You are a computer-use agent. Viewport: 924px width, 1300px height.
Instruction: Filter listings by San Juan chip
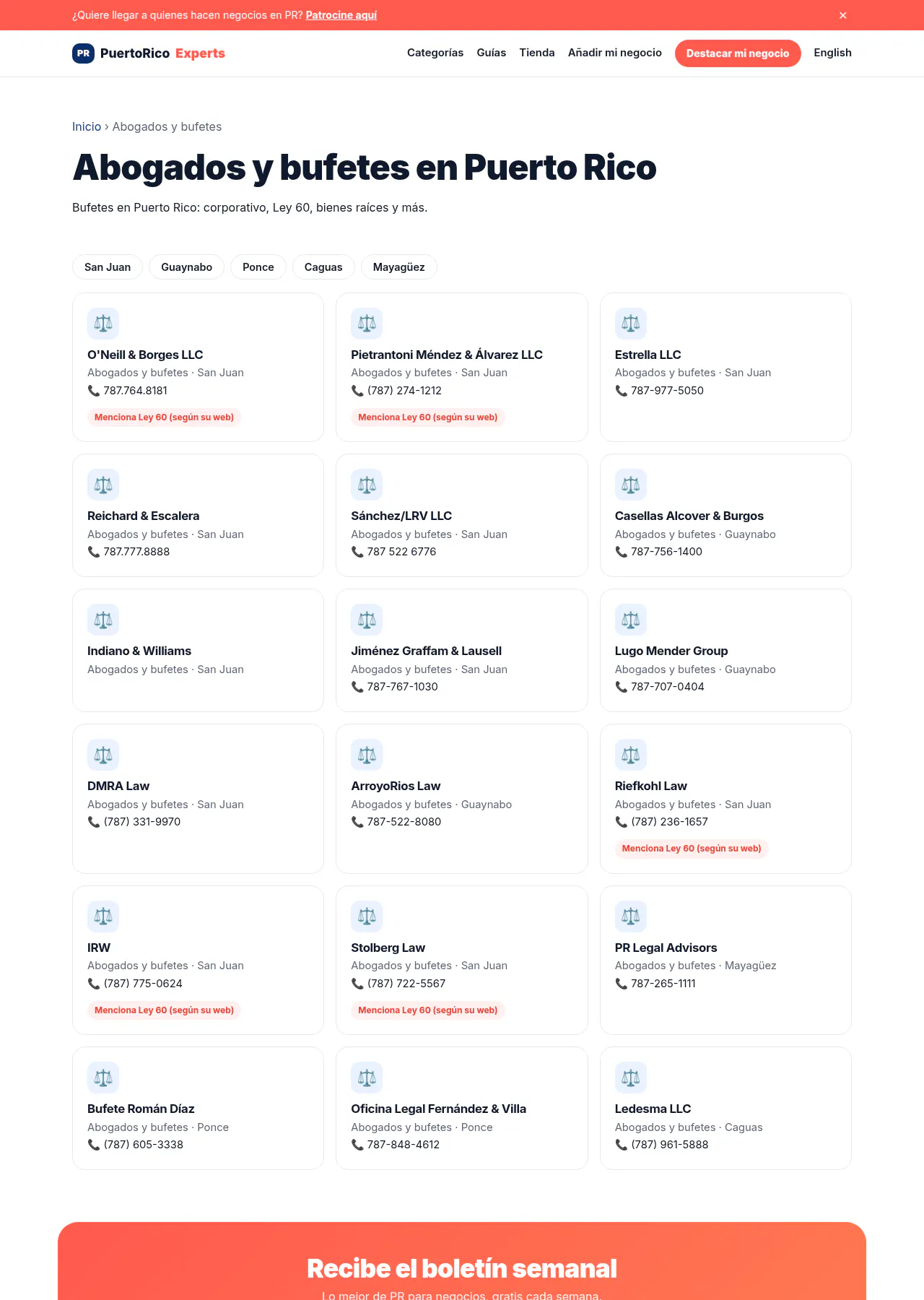tap(108, 267)
